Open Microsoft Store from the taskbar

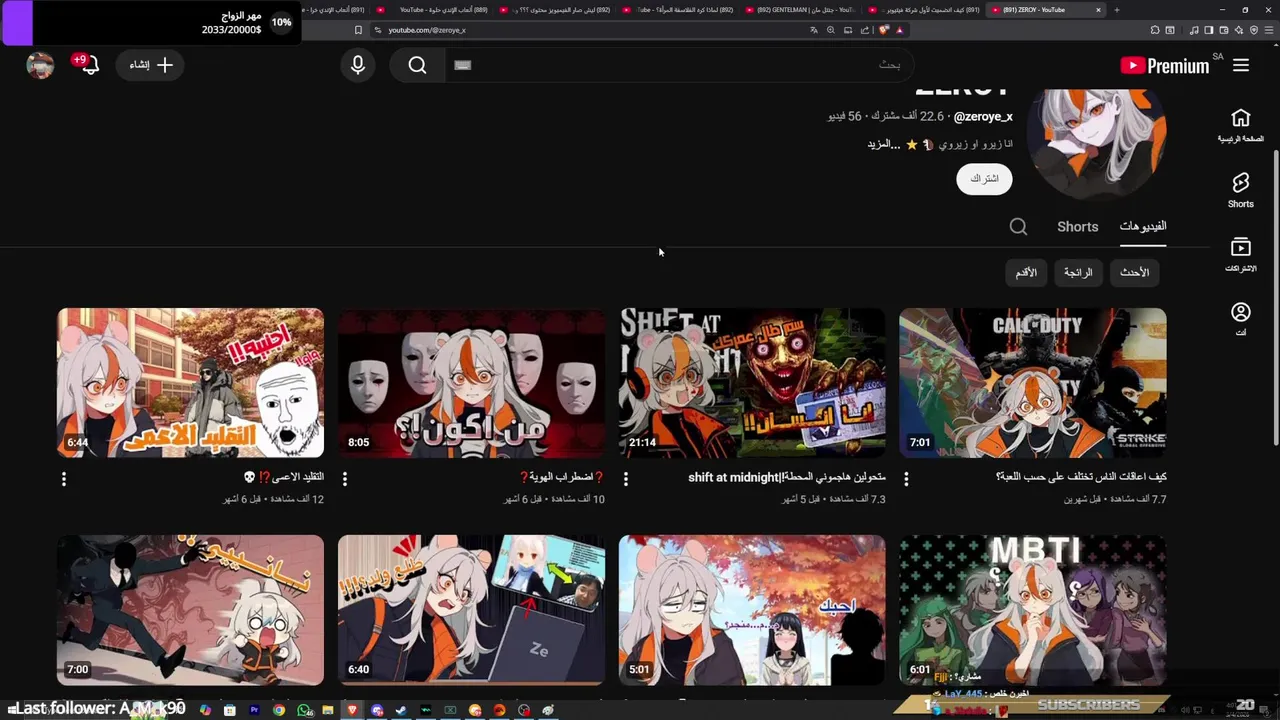pyautogui.click(x=230, y=710)
